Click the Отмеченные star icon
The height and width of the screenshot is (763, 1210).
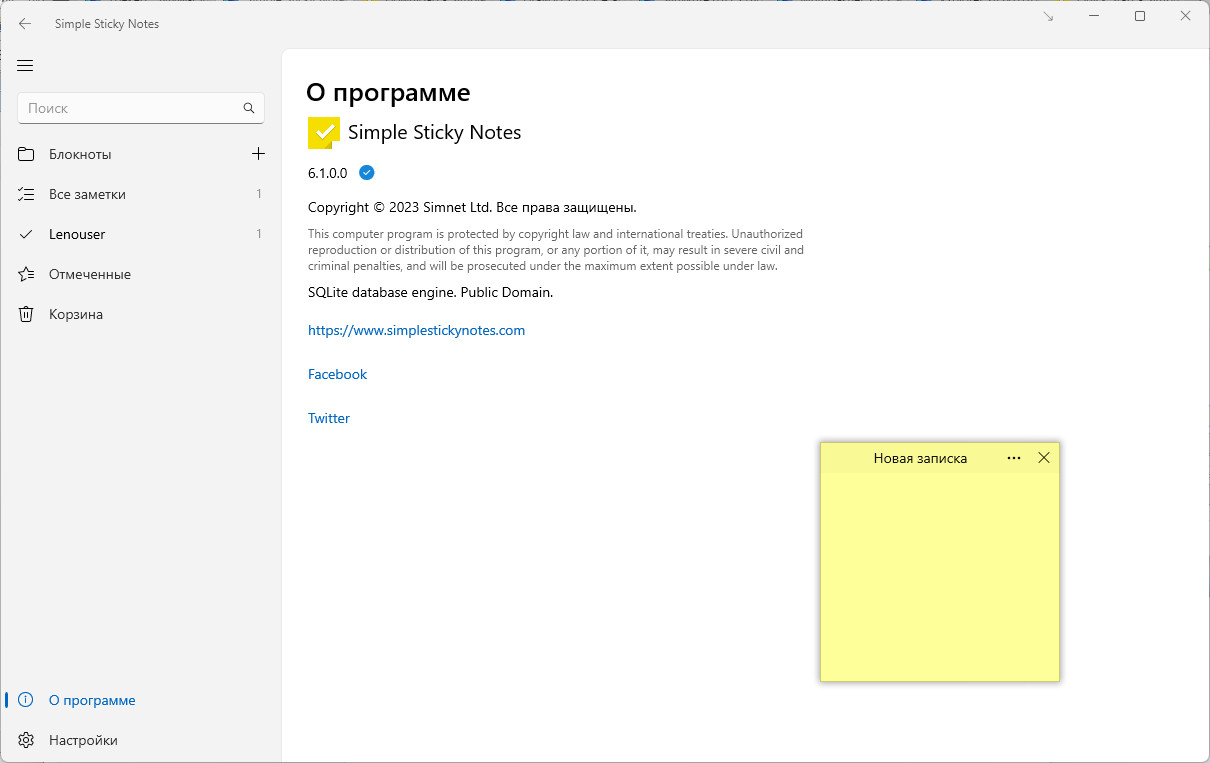[26, 274]
